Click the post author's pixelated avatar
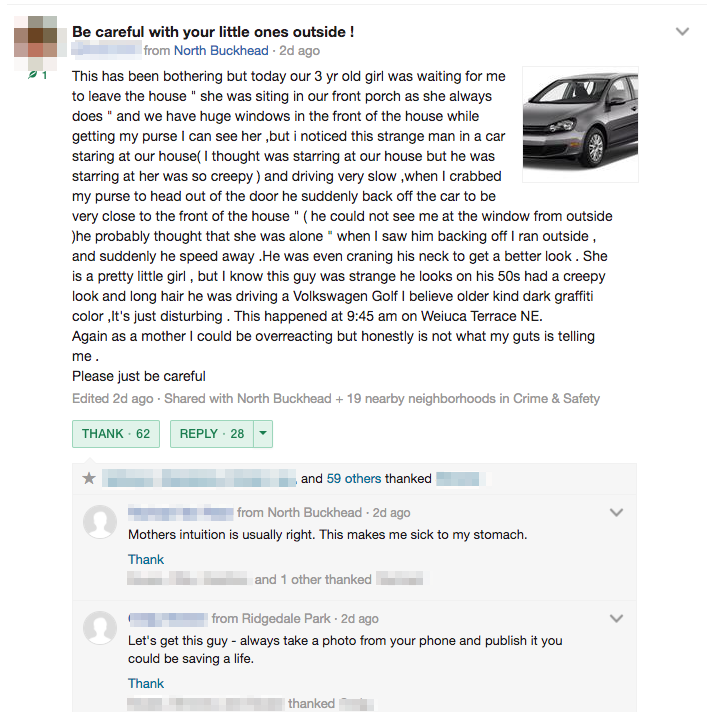The height and width of the screenshot is (712, 712). click(36, 42)
